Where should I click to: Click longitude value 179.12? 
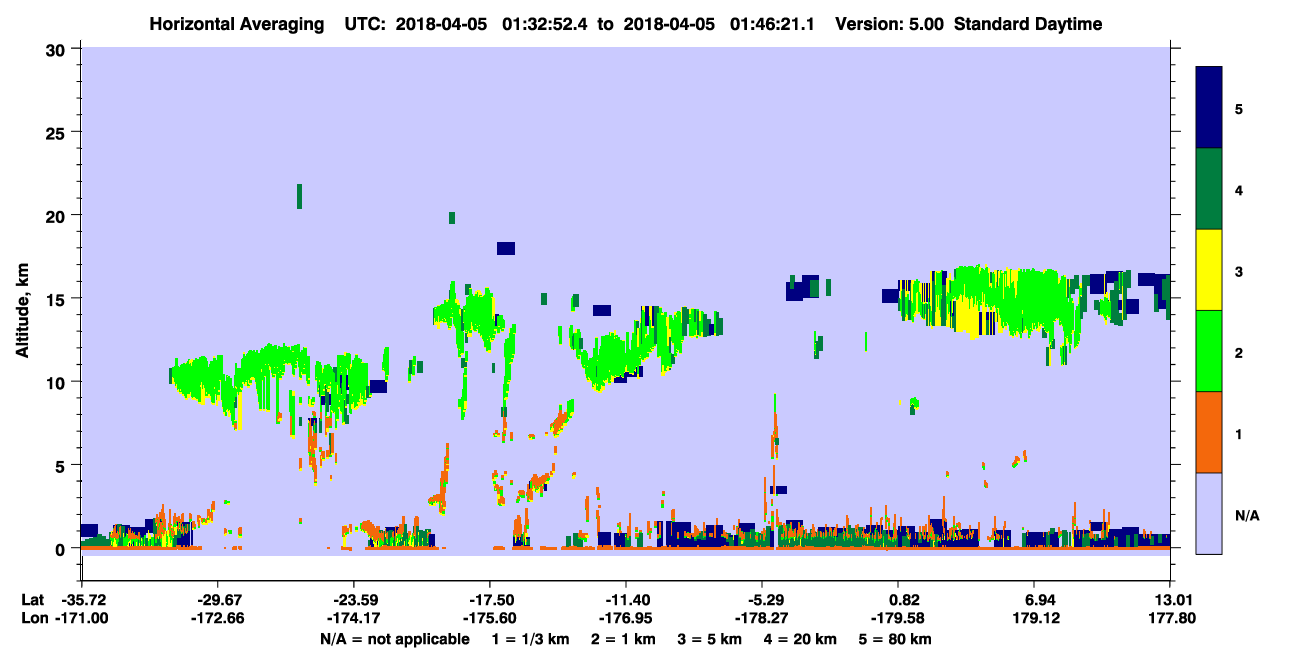pos(1035,618)
